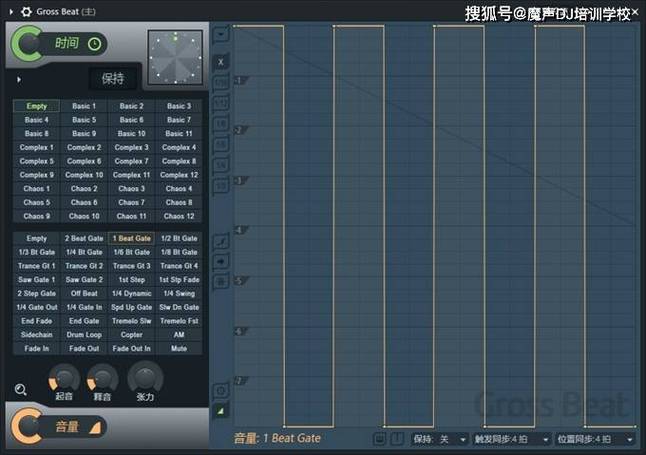
Task: Click the second small icon left of 保持 dropdown
Action: click(x=398, y=439)
